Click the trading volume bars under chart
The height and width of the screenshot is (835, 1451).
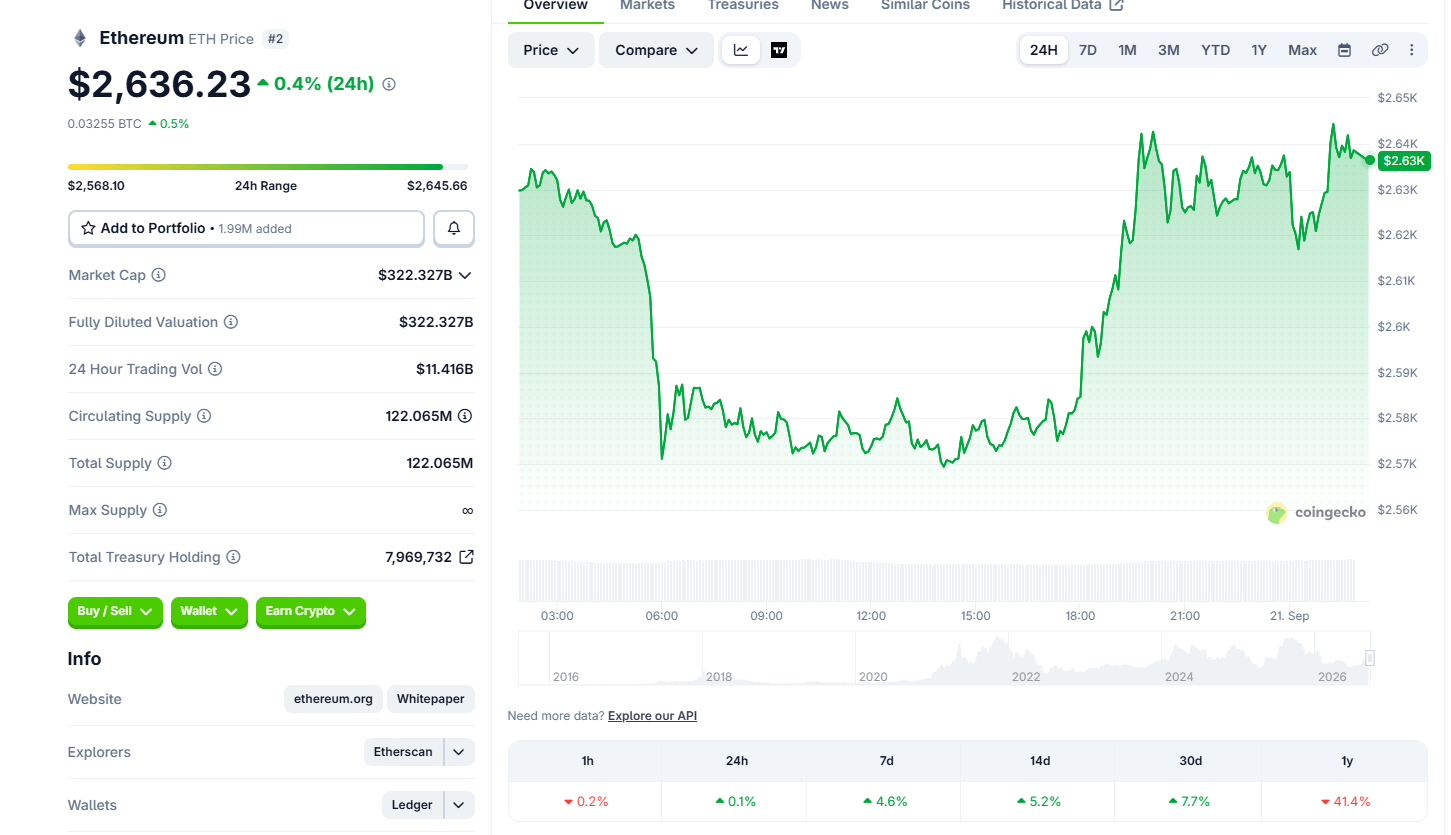tap(937, 580)
